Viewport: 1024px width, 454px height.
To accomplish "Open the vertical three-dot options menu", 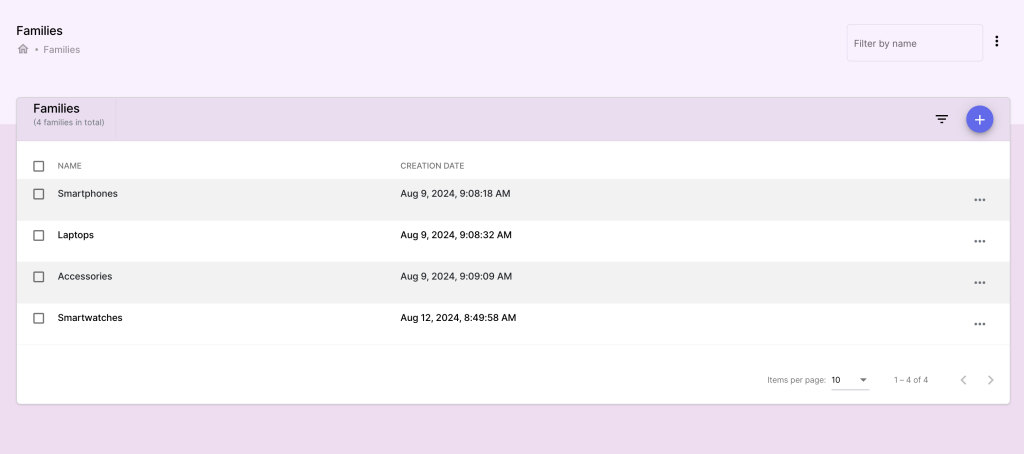I will pos(997,42).
